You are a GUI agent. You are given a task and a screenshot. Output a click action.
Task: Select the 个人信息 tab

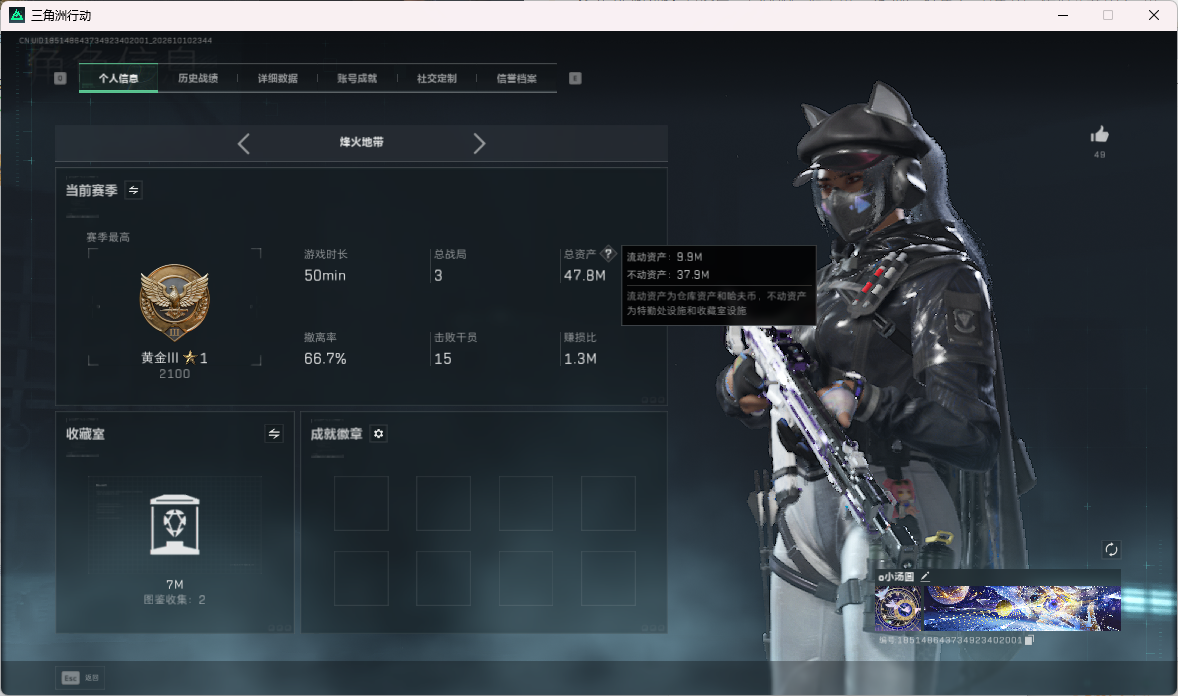(119, 78)
